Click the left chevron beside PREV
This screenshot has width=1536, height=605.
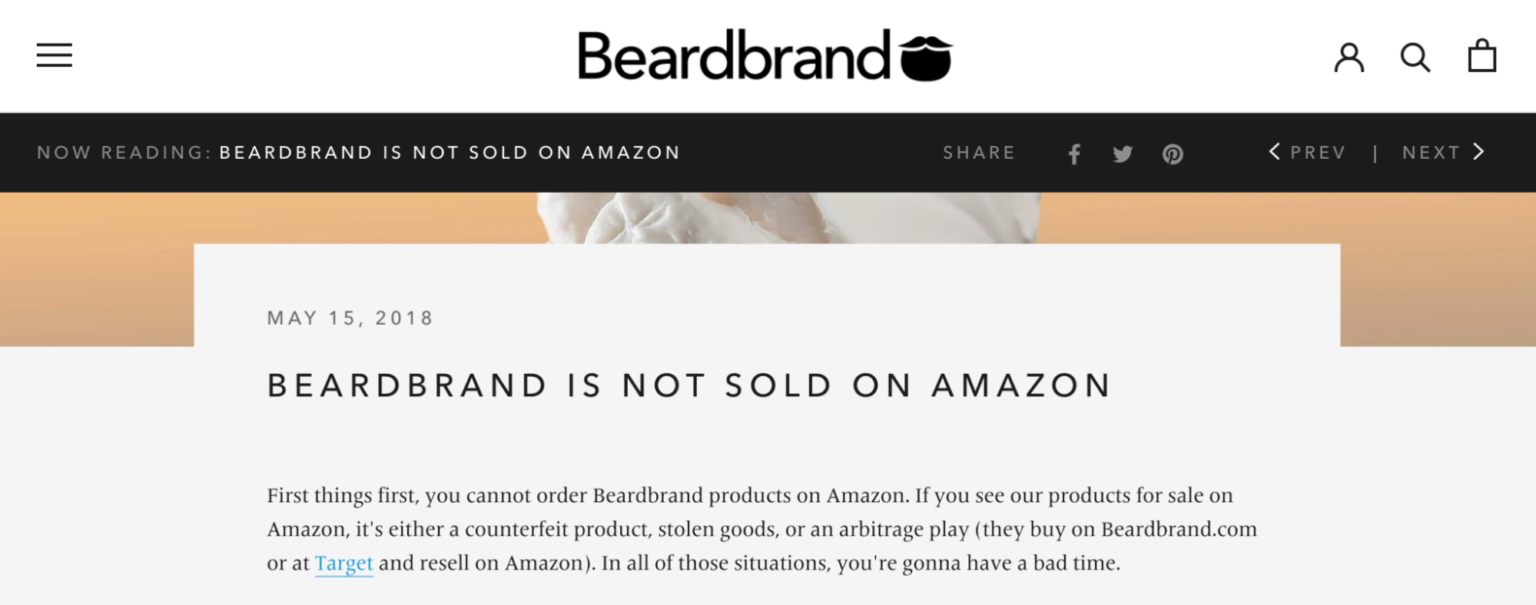[x=1274, y=152]
